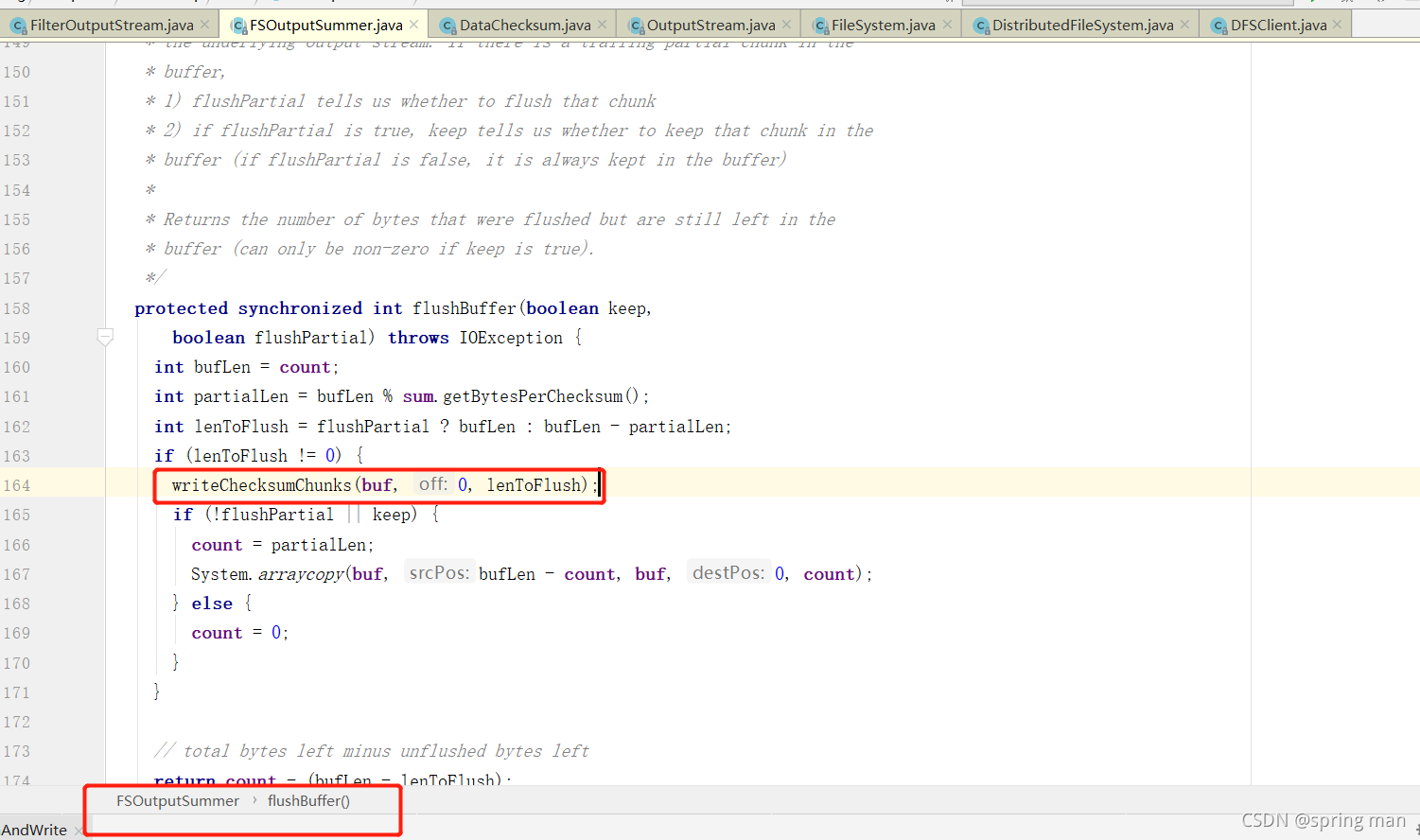Click the AndWrite tab at bottom left

click(x=34, y=830)
